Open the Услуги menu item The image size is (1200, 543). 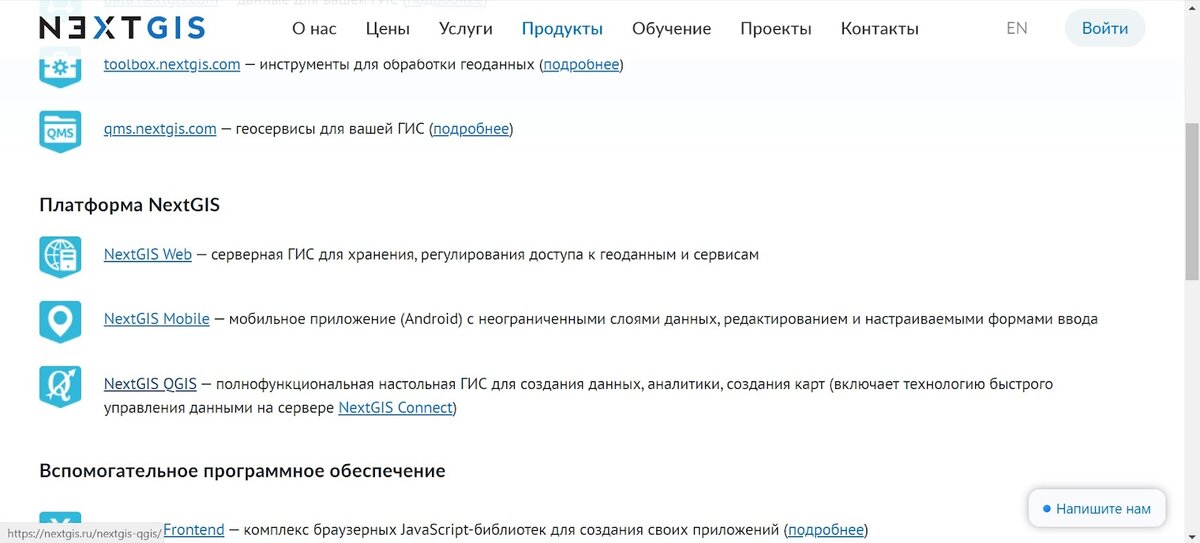point(466,28)
